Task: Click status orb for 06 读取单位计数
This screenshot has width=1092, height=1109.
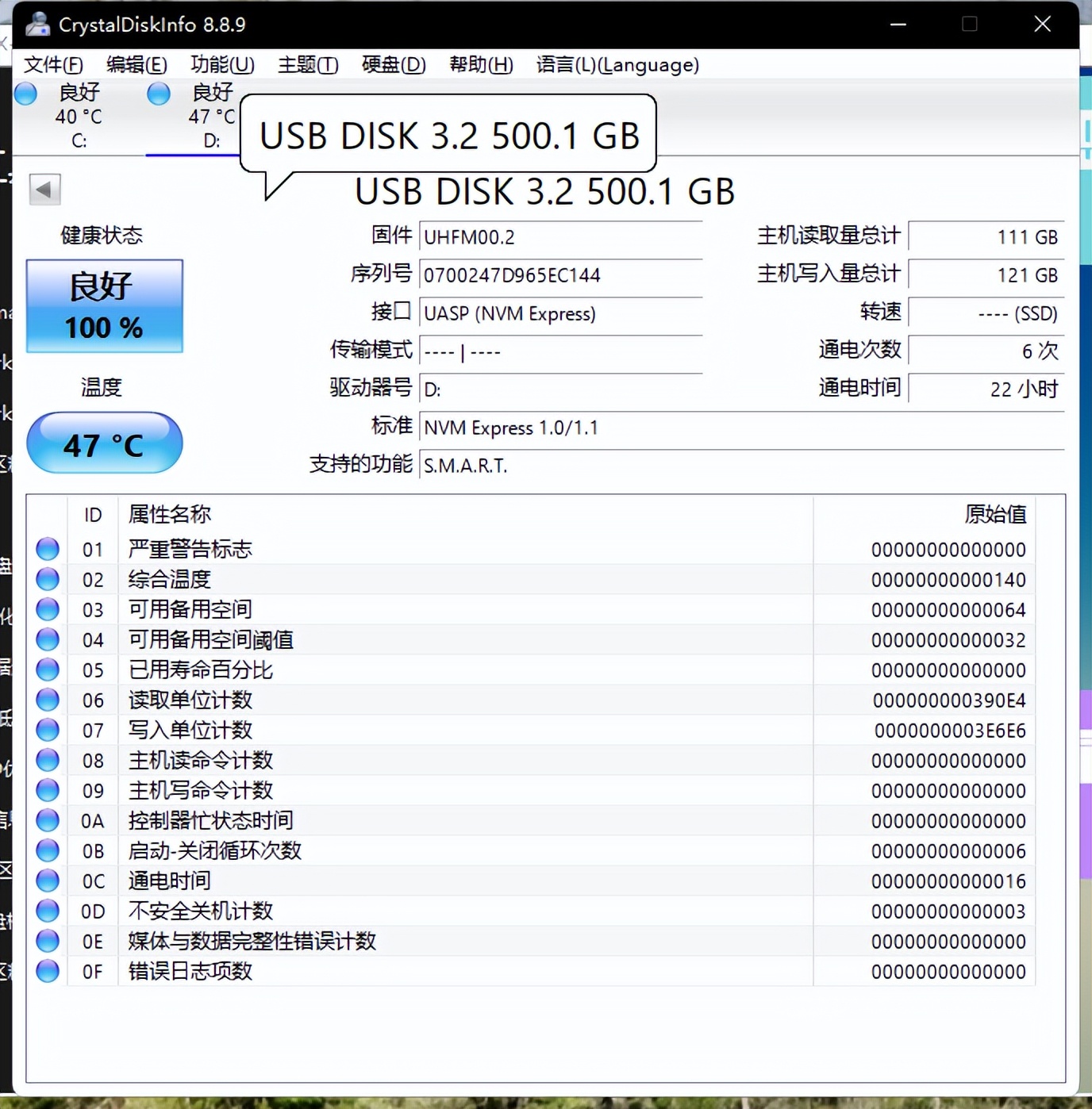Action: point(48,700)
